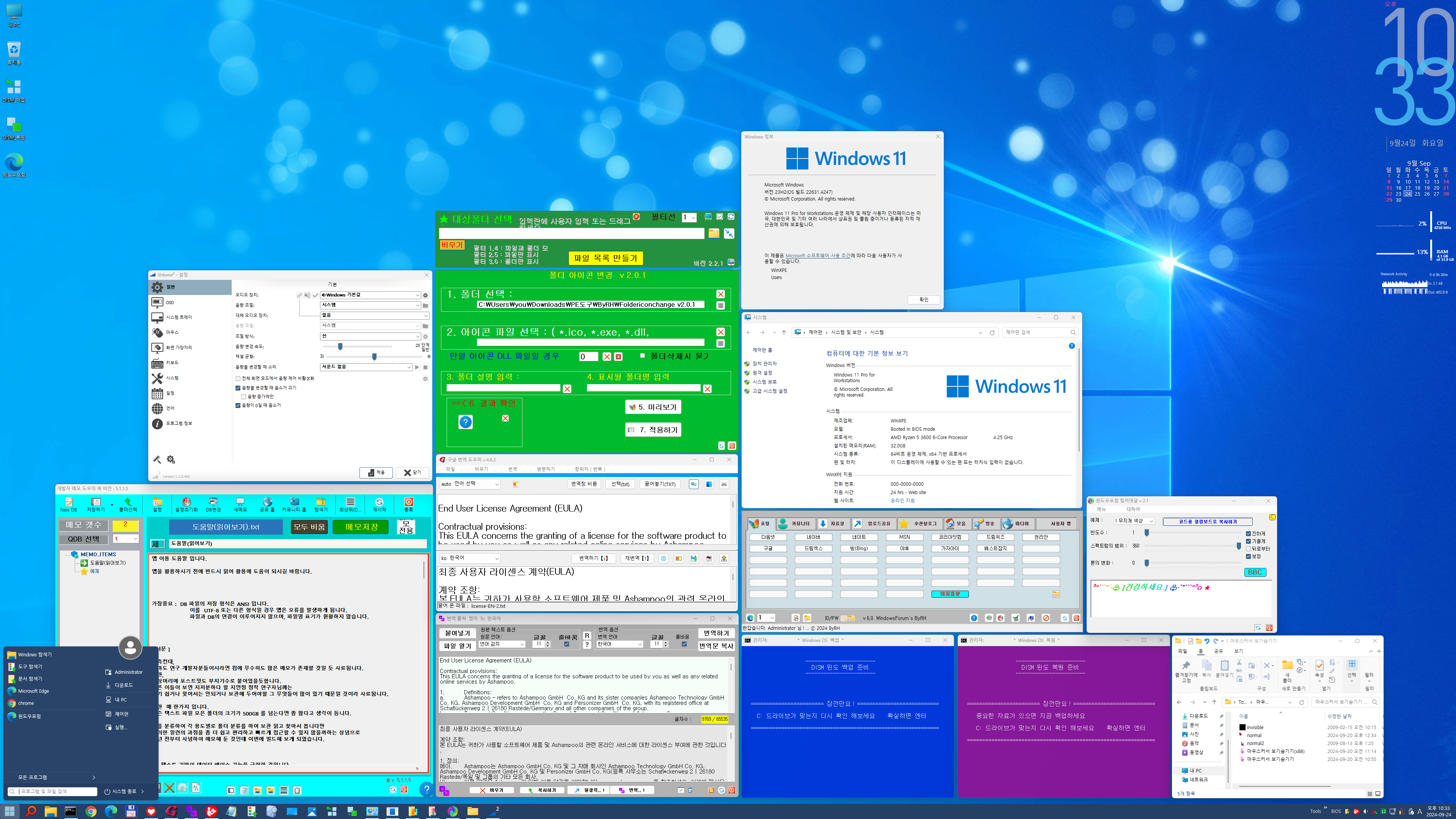Viewport: 1456px width, 819px height.
Task: Click General gear icon in Volume² settings
Action: (157, 287)
